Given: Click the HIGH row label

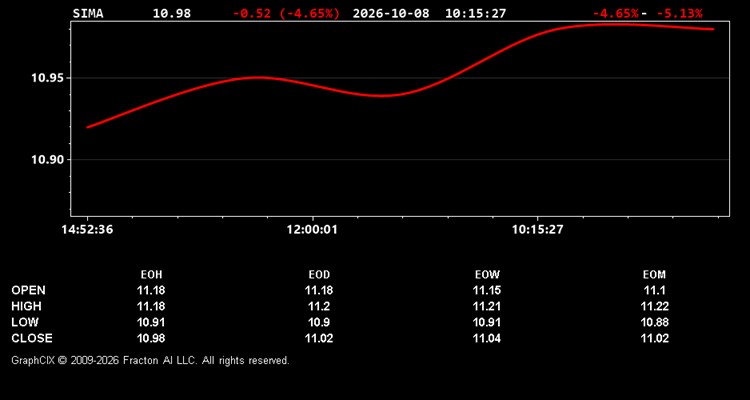Looking at the screenshot, I should point(26,306).
